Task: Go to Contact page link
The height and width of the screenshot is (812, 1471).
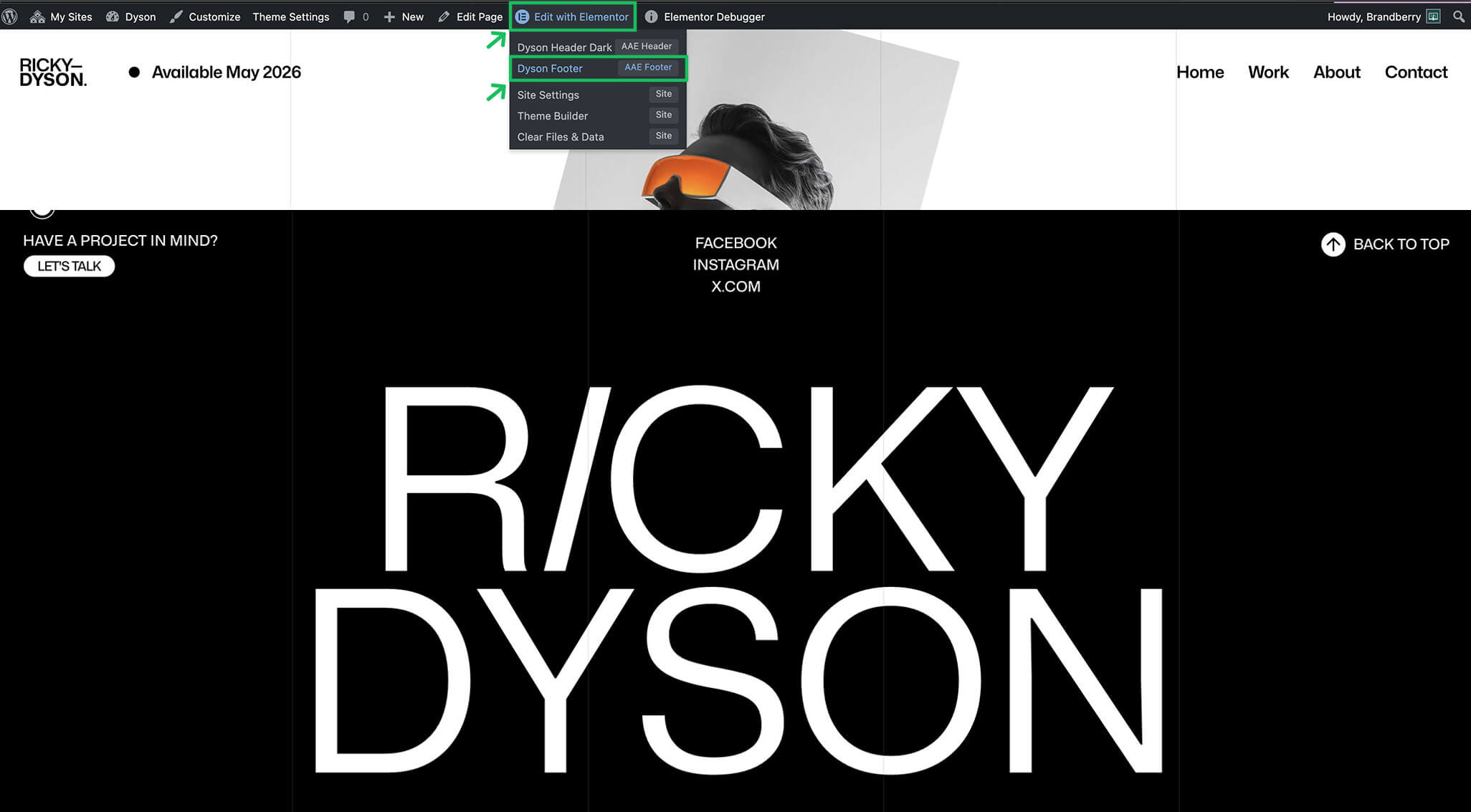Action: (x=1416, y=72)
